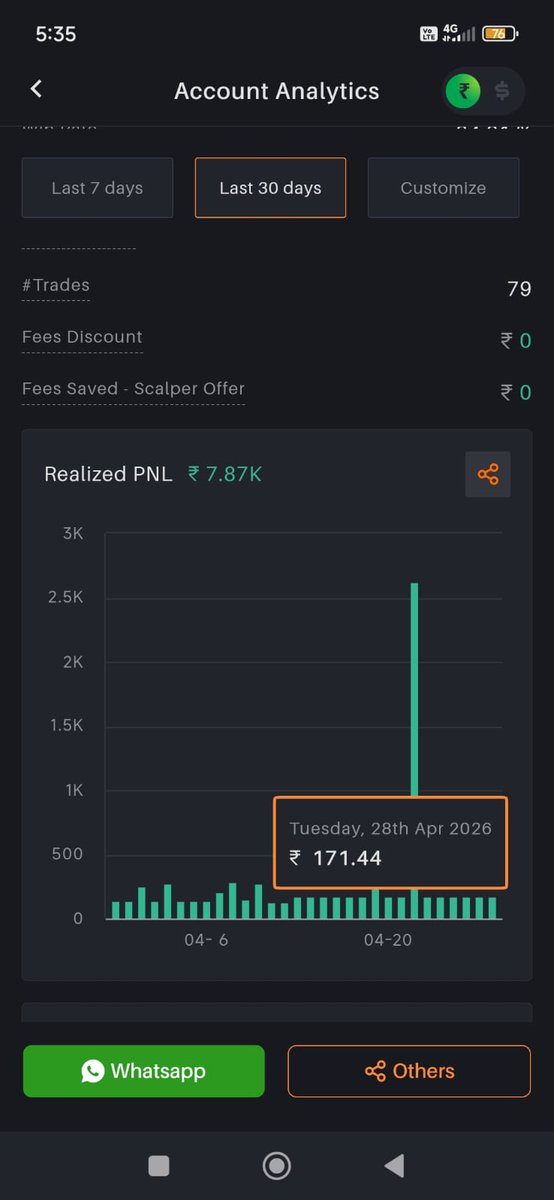Screen dimensions: 554x1200
Task: Share via Whatsapp button
Action: [144, 1071]
